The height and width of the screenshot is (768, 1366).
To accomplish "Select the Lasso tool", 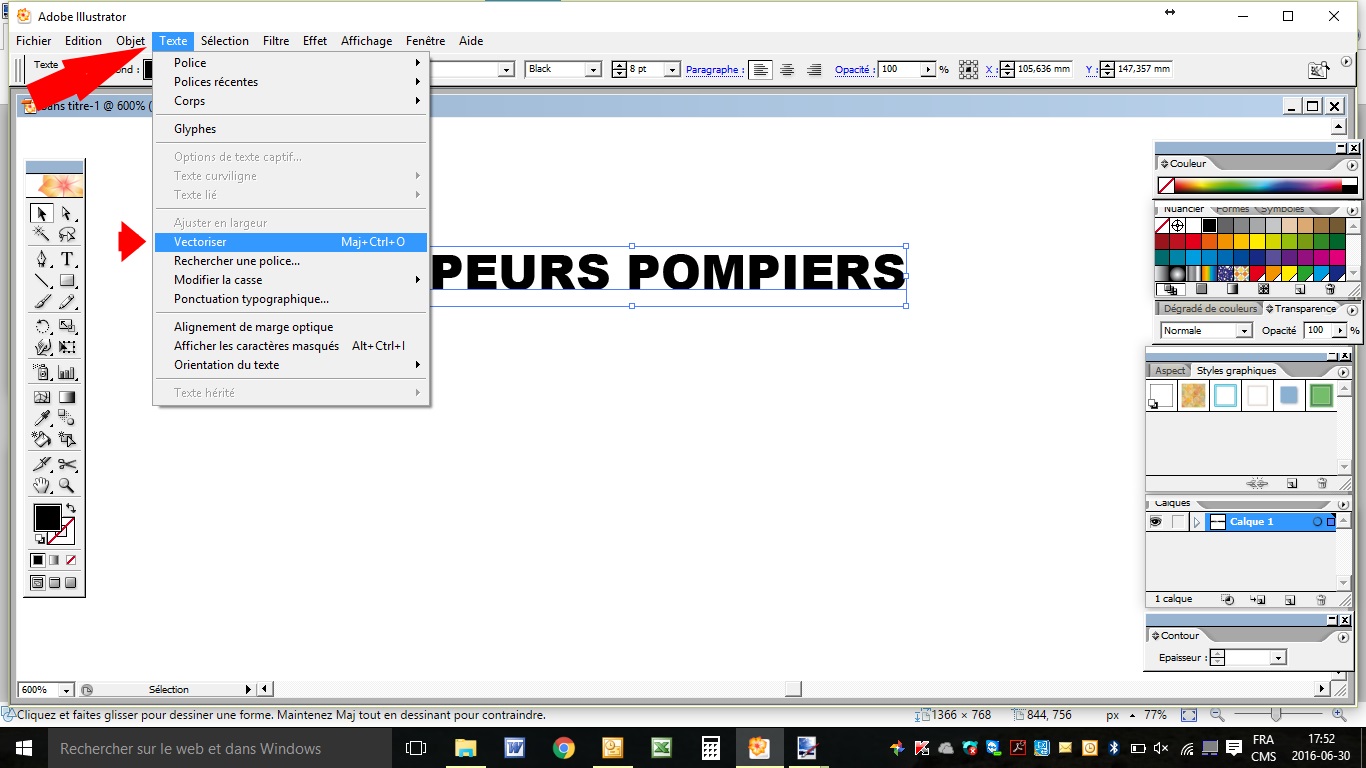I will click(67, 234).
